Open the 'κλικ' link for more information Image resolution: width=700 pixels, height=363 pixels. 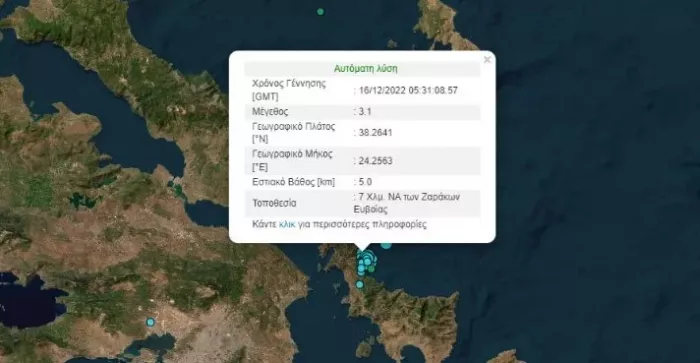pos(287,224)
